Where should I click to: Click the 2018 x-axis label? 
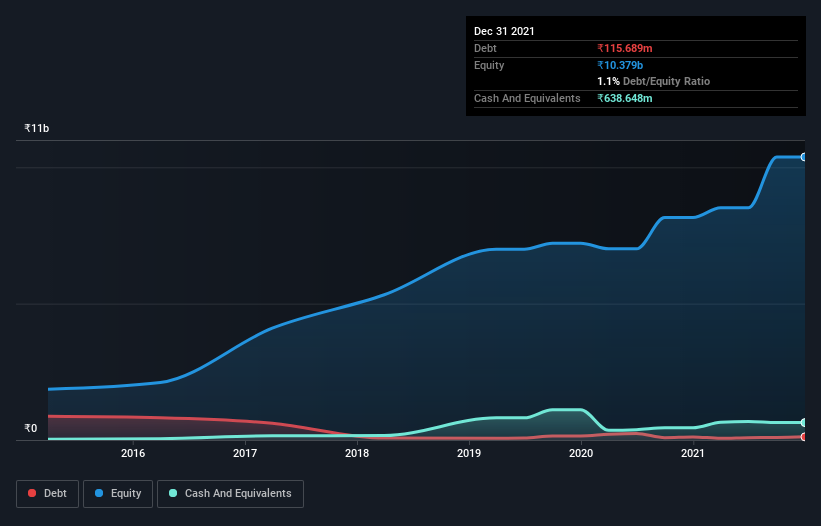coord(357,453)
